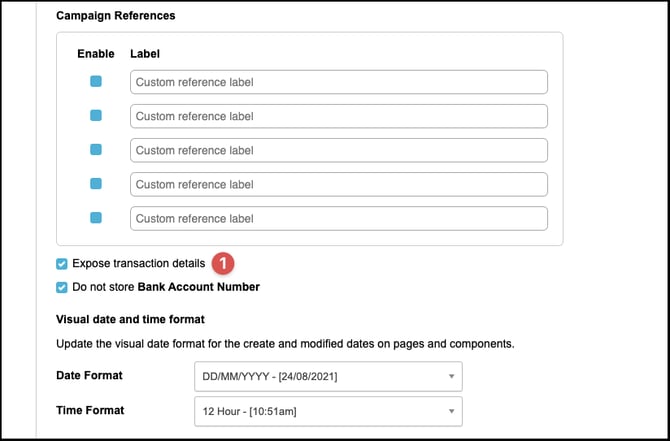Image resolution: width=670 pixels, height=441 pixels.
Task: Click the Do not store Bank Account Number text
Action: click(166, 287)
